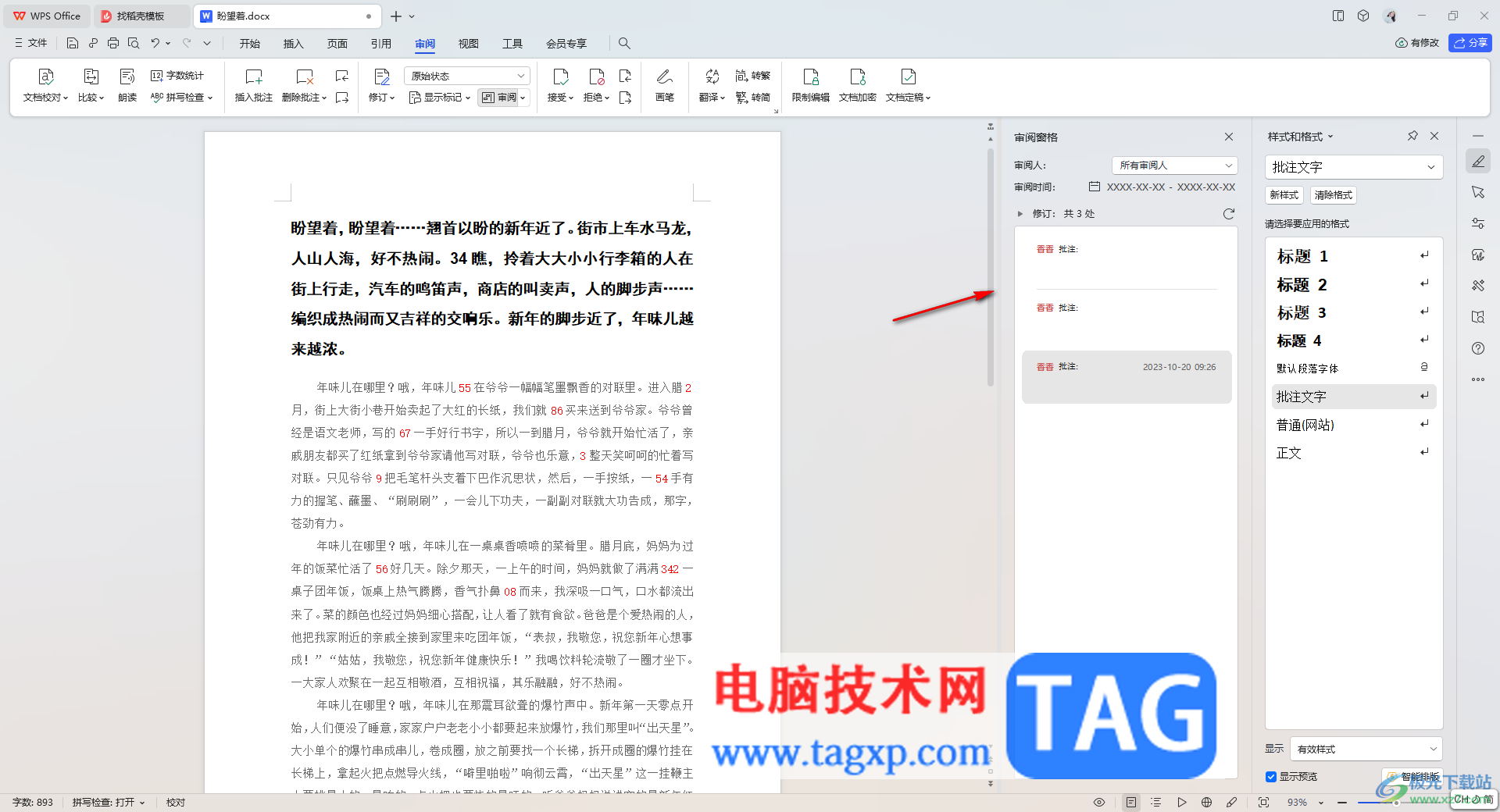Open the search magnifier in the menu bar

[624, 43]
